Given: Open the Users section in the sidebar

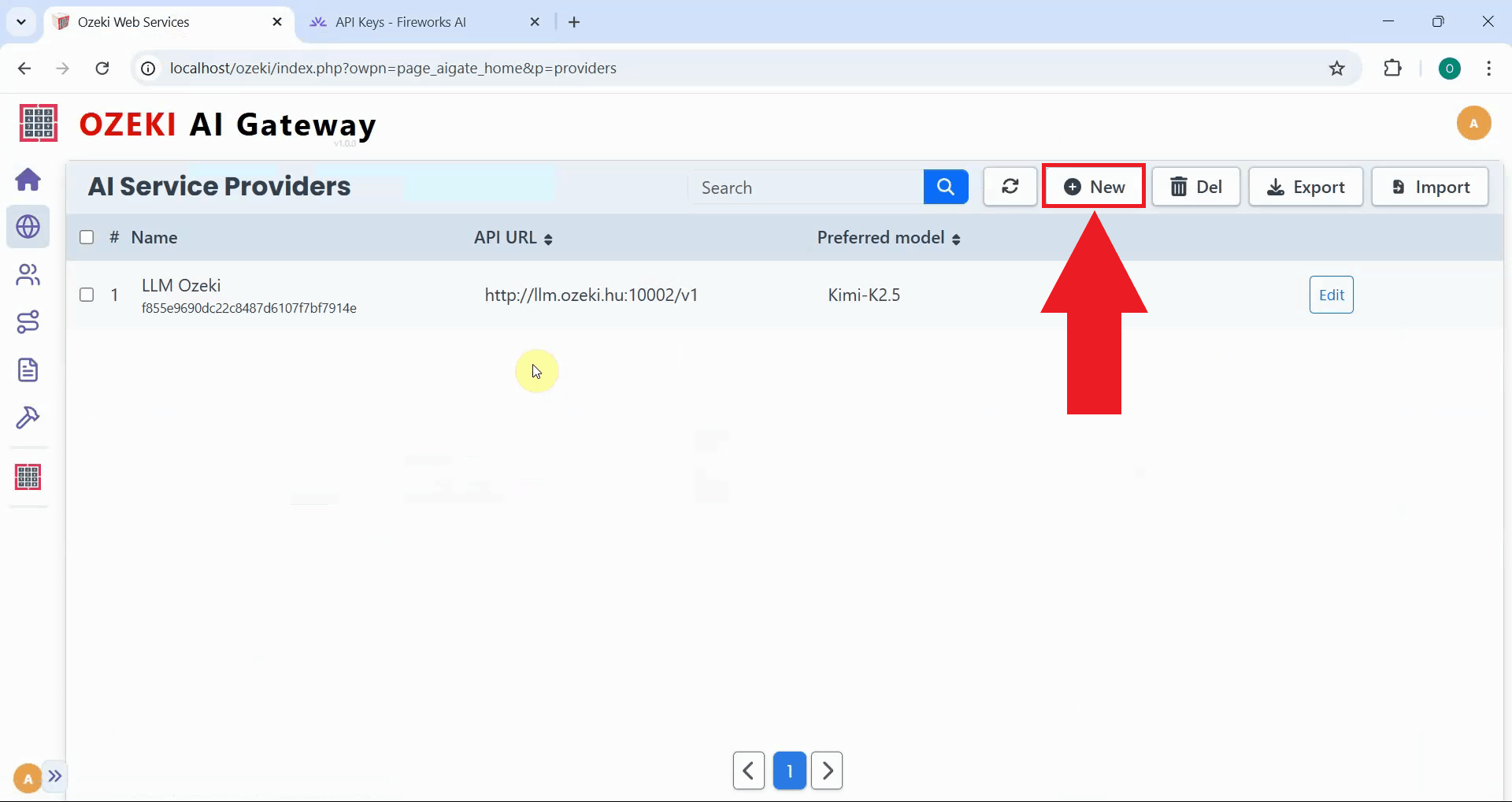Looking at the screenshot, I should (28, 274).
